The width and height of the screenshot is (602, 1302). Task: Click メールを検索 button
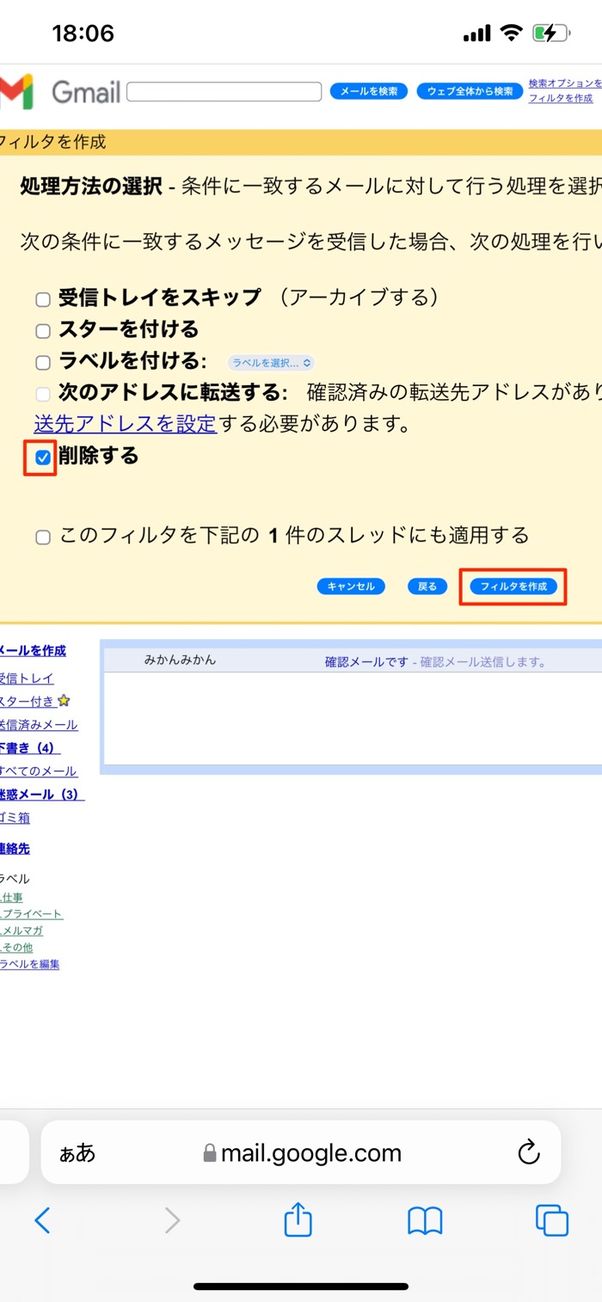click(x=369, y=91)
